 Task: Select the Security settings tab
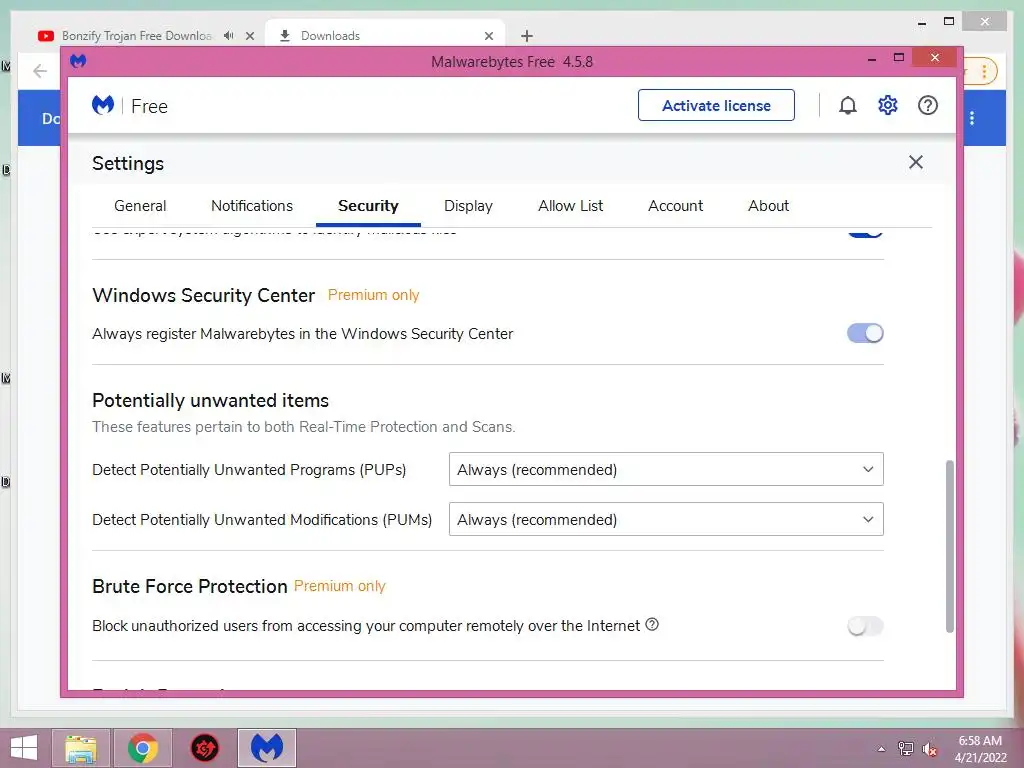[368, 206]
